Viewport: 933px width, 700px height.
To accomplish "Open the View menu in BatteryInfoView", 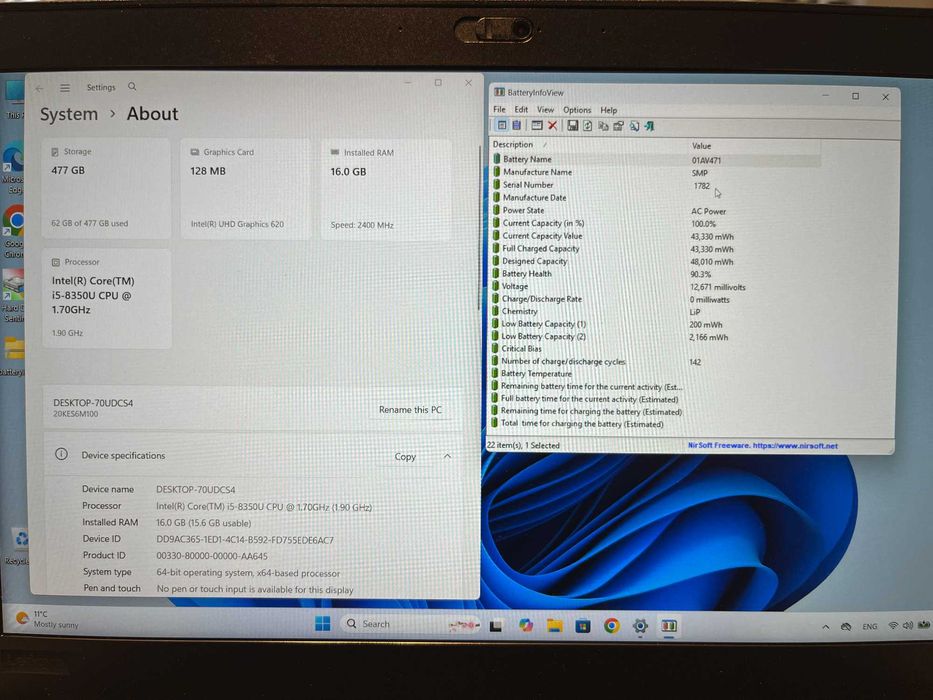I will [x=545, y=110].
